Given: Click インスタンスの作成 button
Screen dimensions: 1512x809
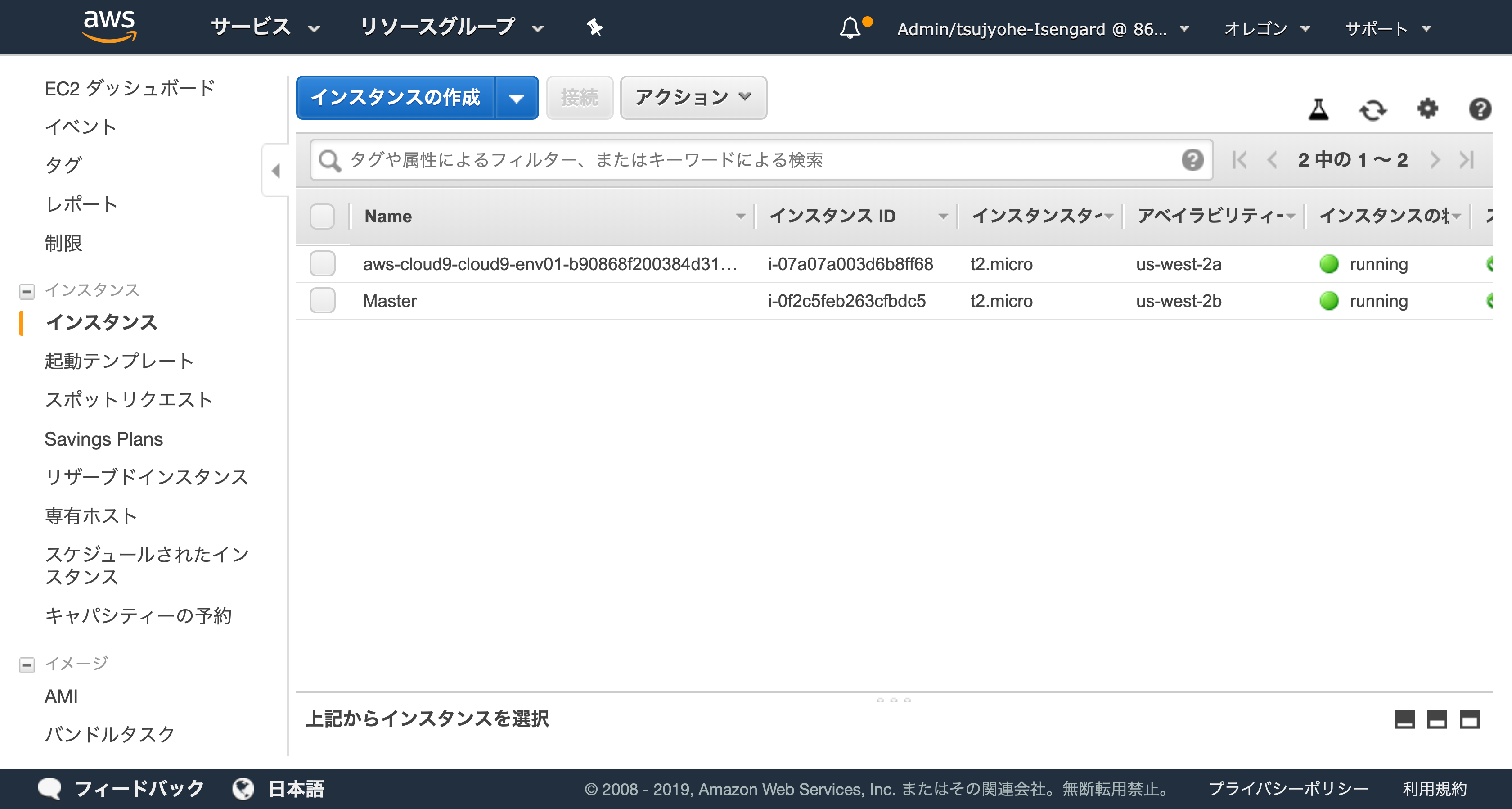Looking at the screenshot, I should [x=396, y=97].
